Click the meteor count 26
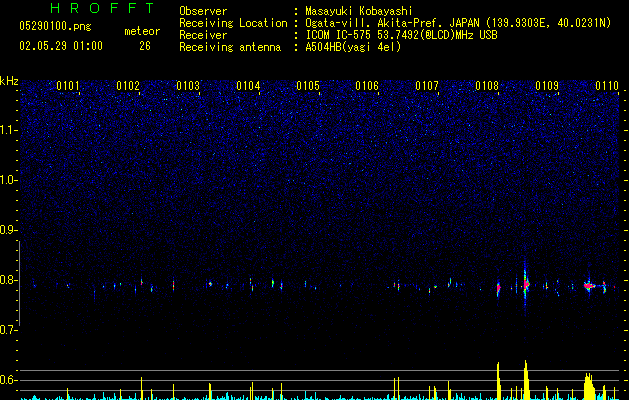 (x=145, y=46)
